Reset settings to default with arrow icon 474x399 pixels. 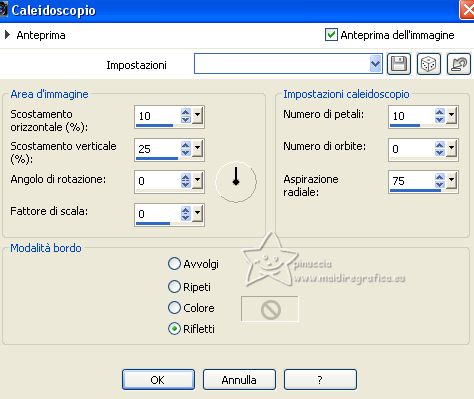(459, 64)
